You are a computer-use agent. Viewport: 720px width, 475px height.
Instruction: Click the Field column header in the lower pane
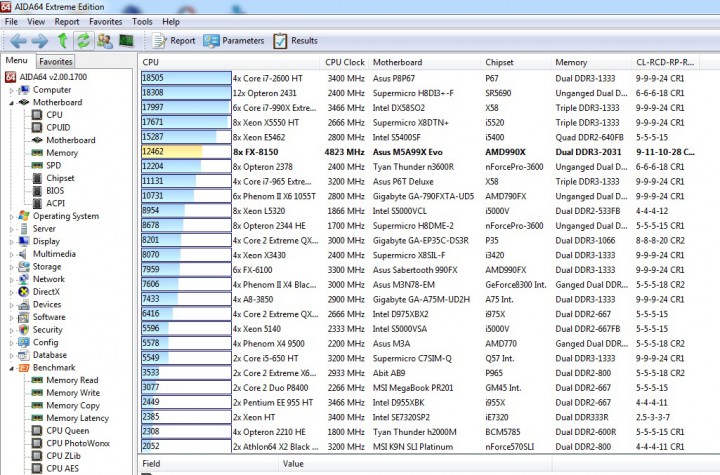[x=208, y=464]
